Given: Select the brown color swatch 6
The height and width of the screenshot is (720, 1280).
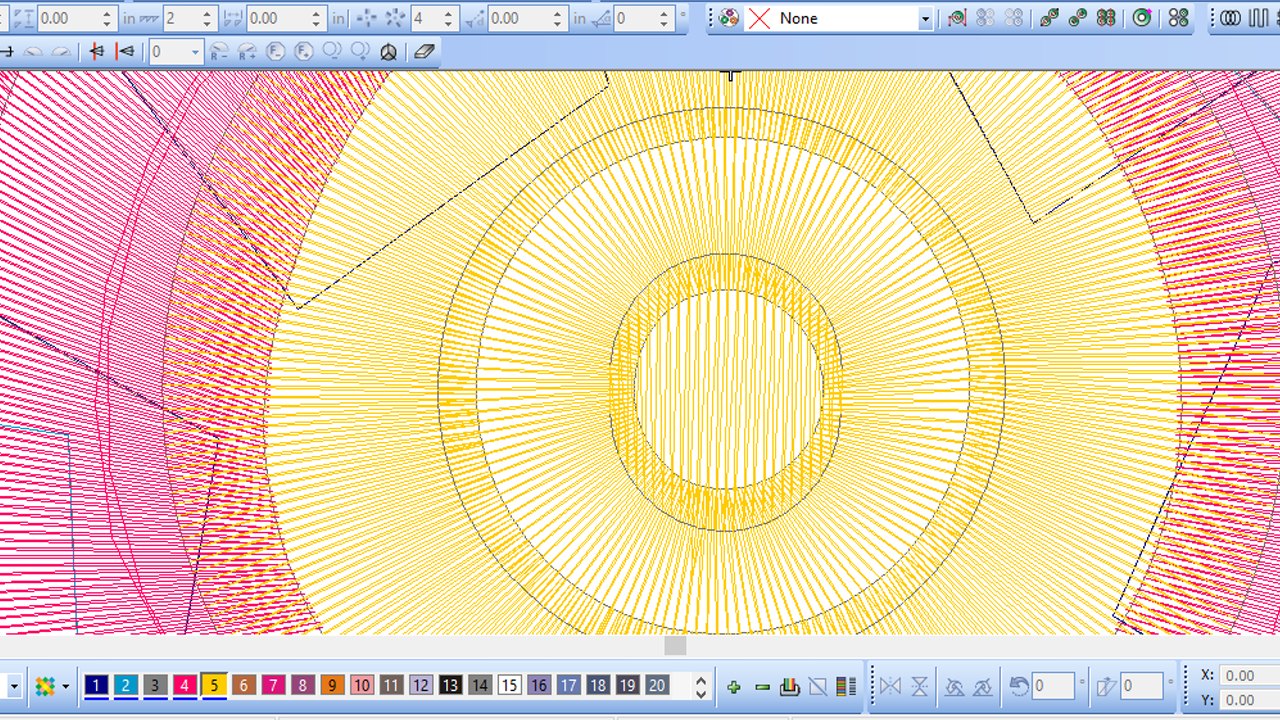Looking at the screenshot, I should 244,685.
